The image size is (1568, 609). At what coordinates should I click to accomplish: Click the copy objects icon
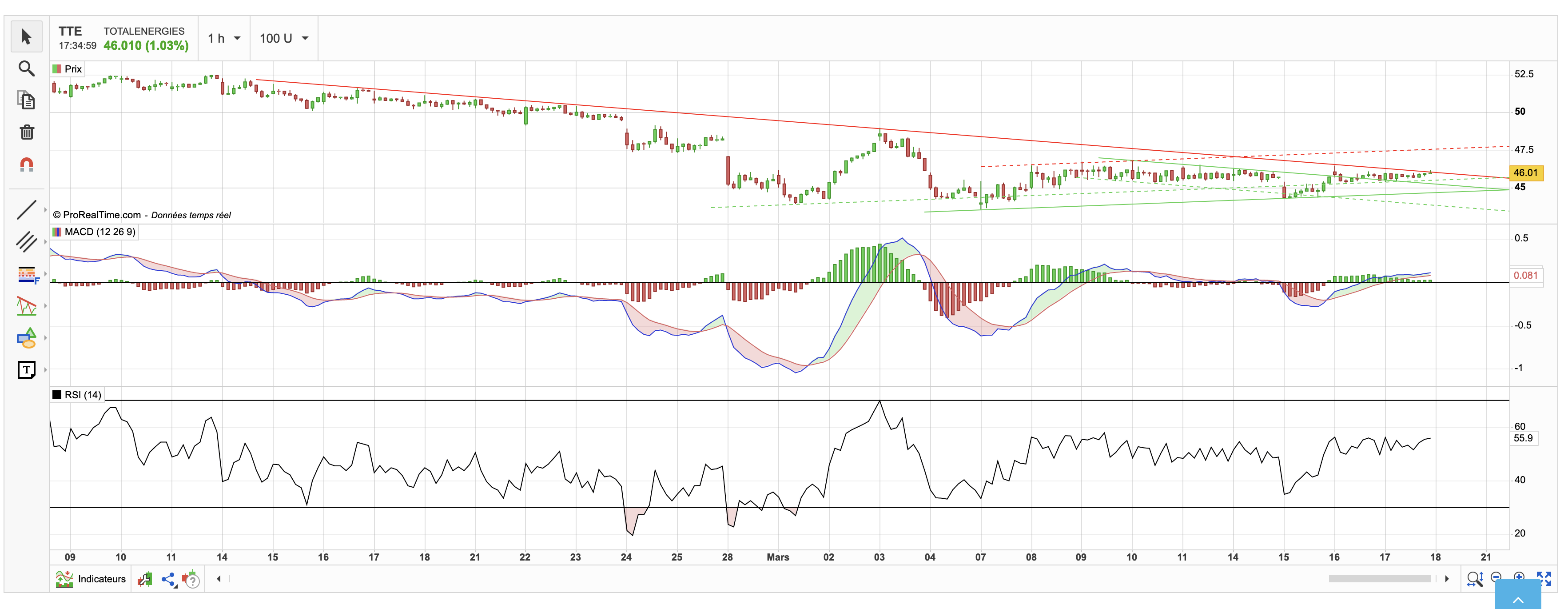[26, 100]
